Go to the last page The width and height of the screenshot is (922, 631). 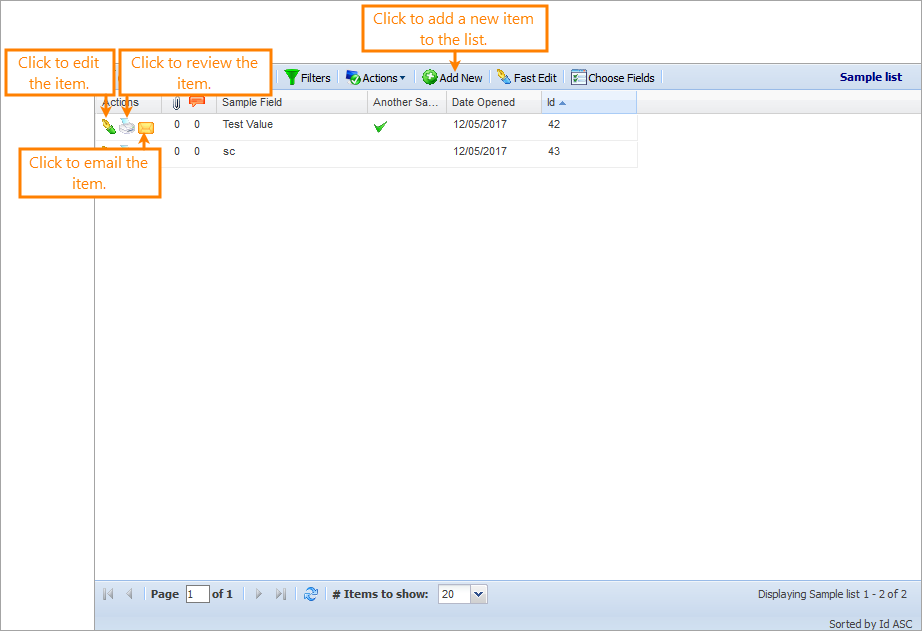tap(280, 594)
